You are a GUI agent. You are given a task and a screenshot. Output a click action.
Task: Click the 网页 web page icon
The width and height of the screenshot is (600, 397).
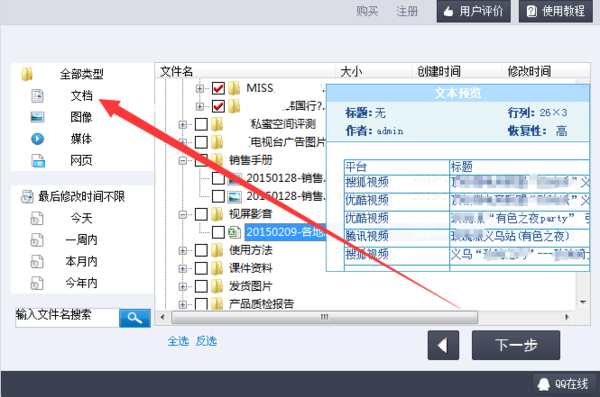click(x=38, y=161)
